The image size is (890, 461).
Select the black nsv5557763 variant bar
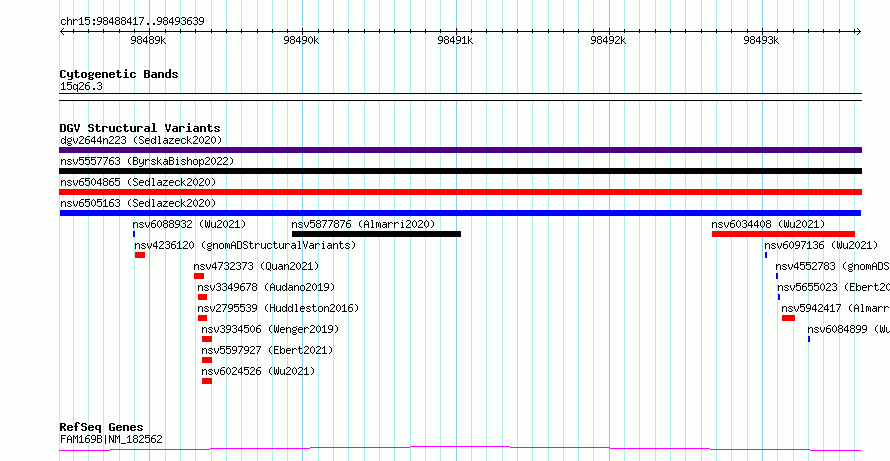(x=460, y=171)
